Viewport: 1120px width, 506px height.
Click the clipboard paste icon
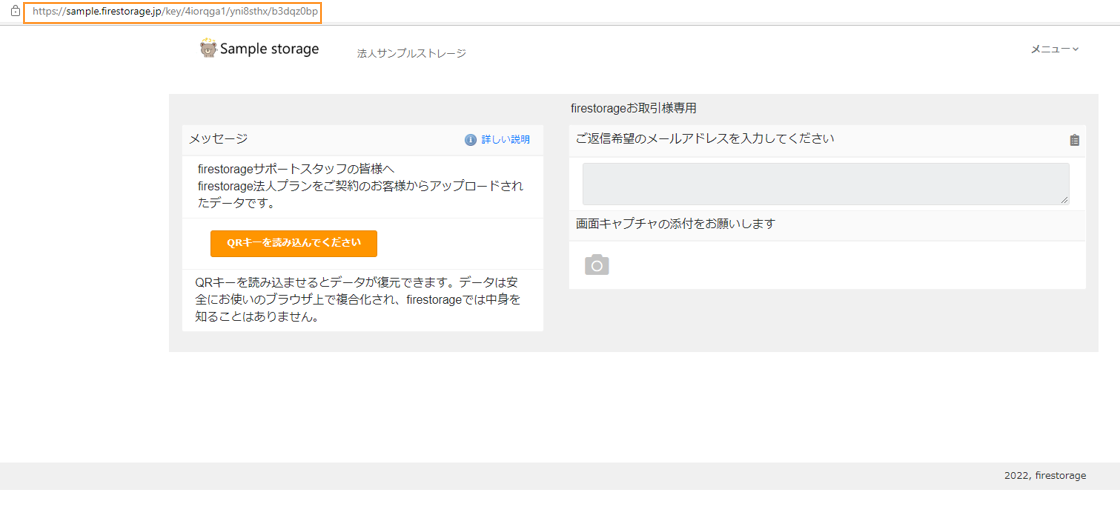pos(1074,140)
